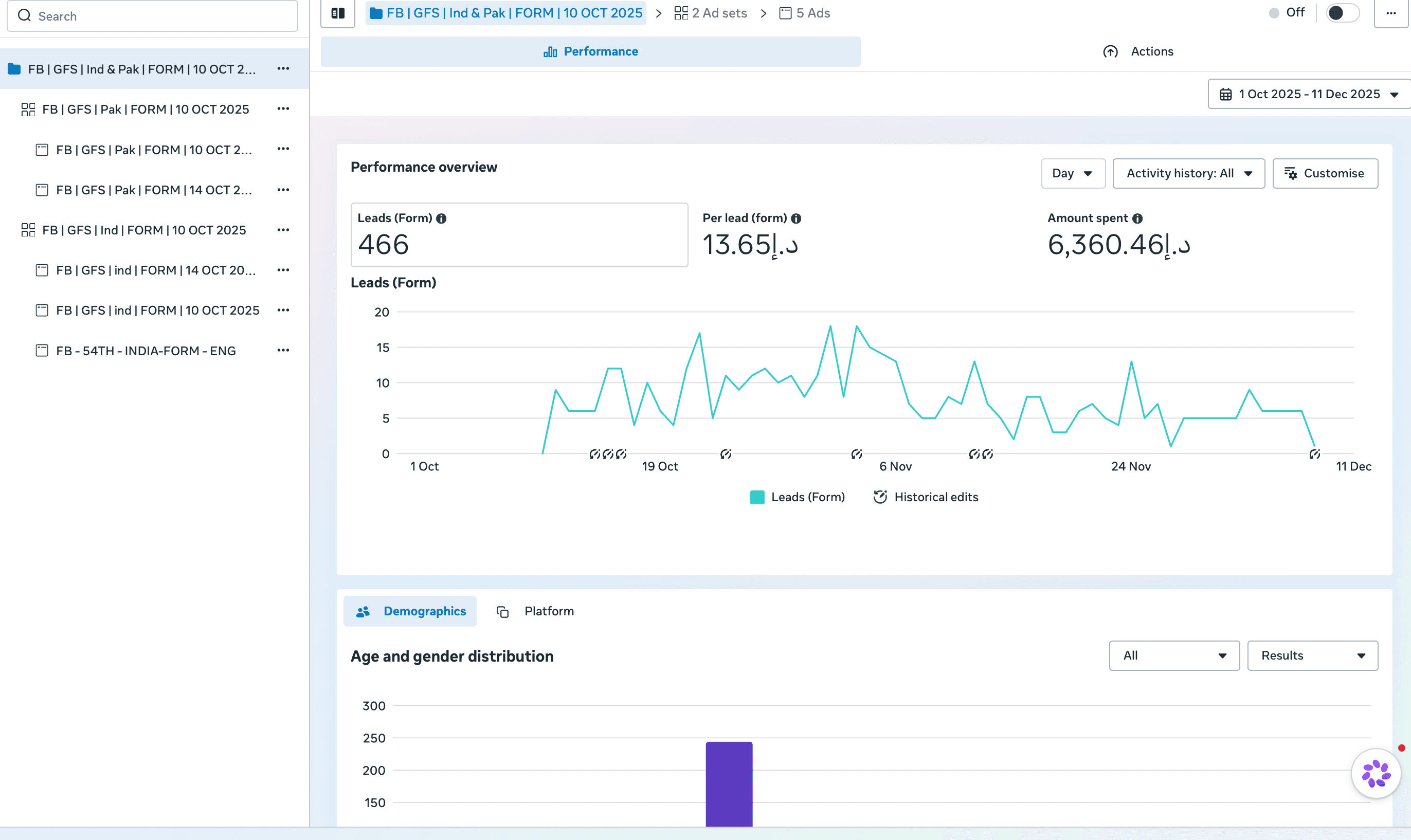
Task: Open more options for ad FB | GFS | Pak | FORM | 14 OCT
Action: [283, 190]
